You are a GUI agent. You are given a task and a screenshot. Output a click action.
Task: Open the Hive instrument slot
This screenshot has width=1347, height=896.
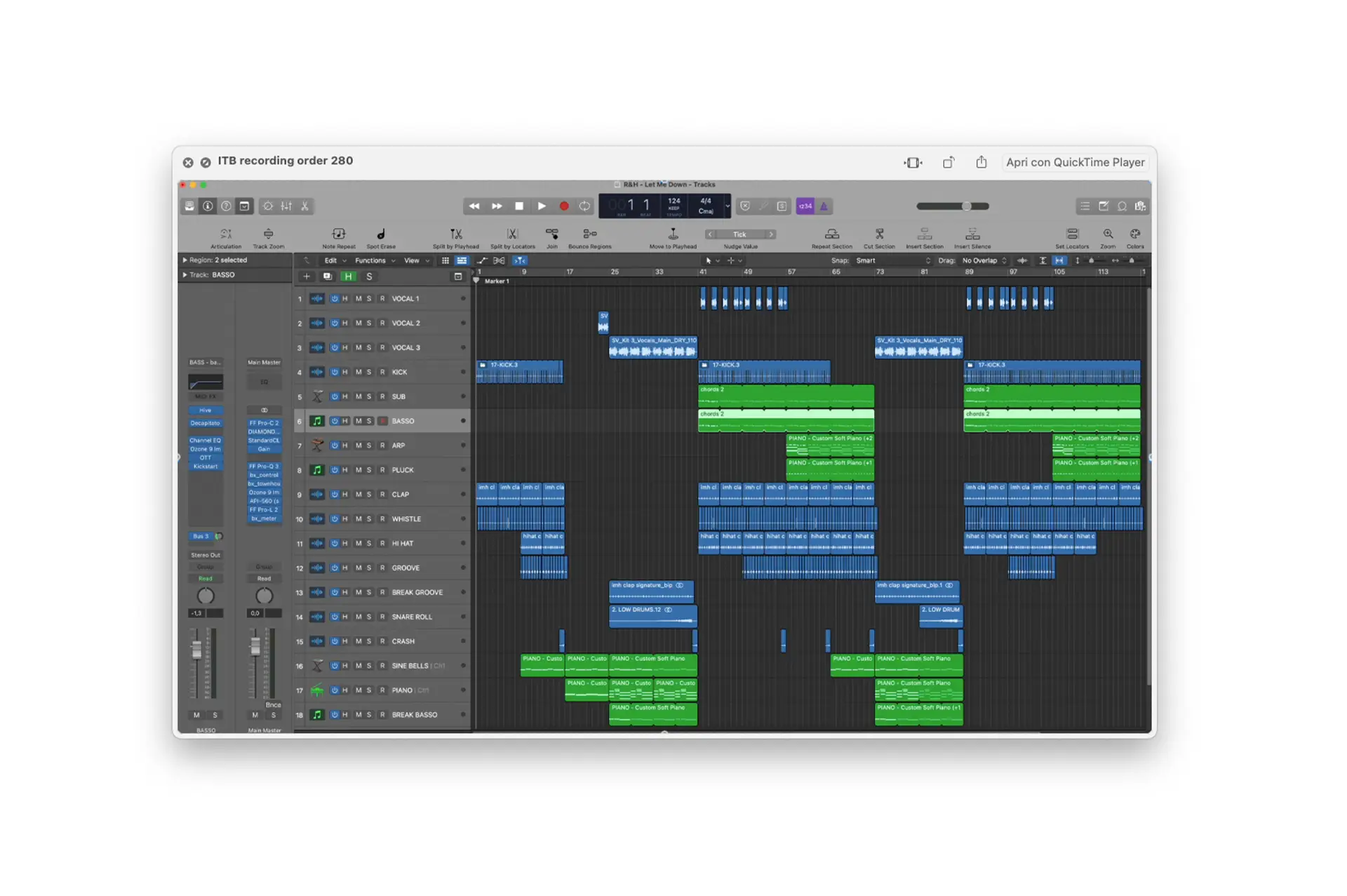pos(206,410)
